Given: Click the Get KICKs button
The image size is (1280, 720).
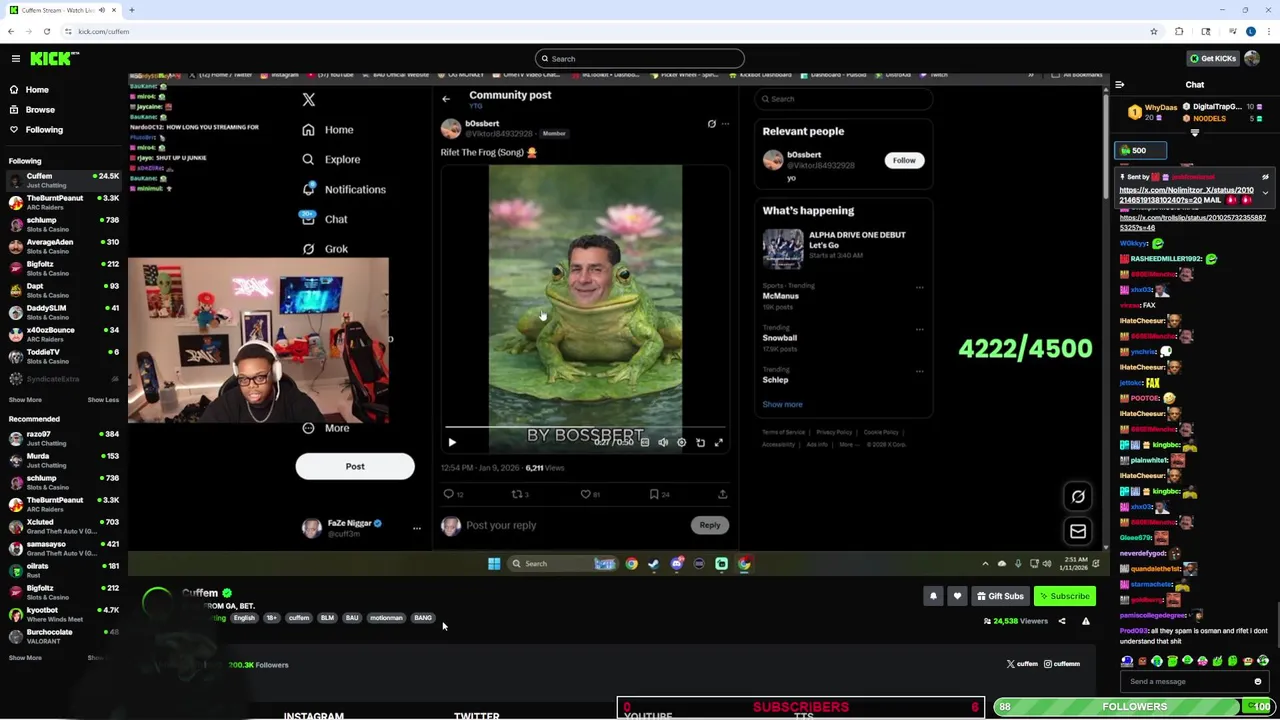Looking at the screenshot, I should click(1213, 59).
